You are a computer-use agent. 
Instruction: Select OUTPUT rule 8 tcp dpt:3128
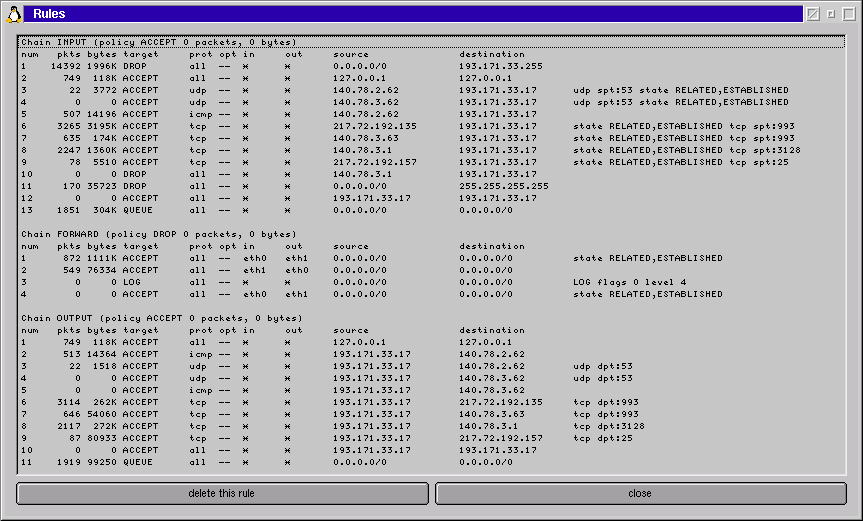[432, 426]
